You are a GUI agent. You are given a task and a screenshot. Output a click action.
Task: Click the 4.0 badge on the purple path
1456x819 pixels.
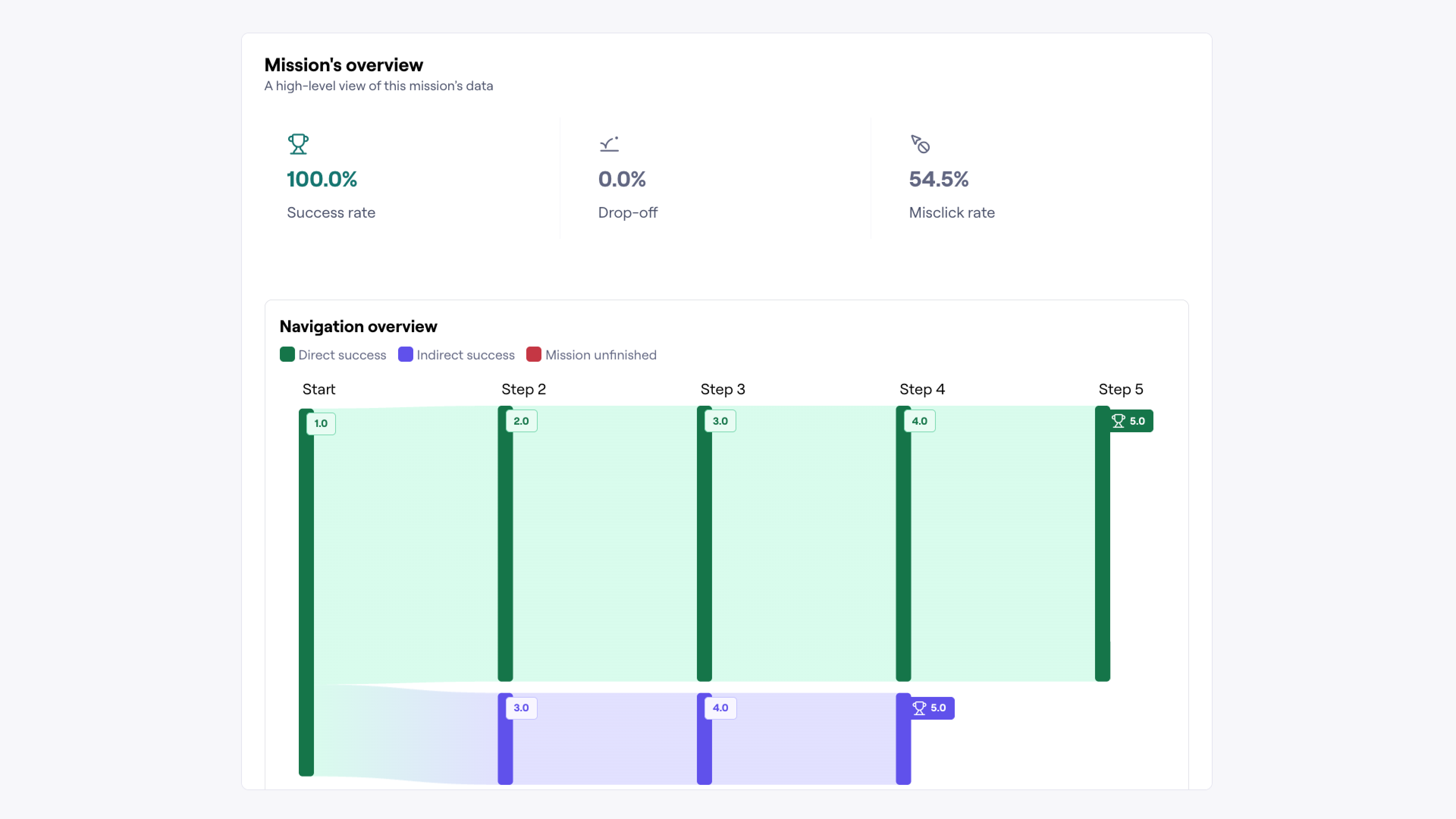click(x=720, y=708)
